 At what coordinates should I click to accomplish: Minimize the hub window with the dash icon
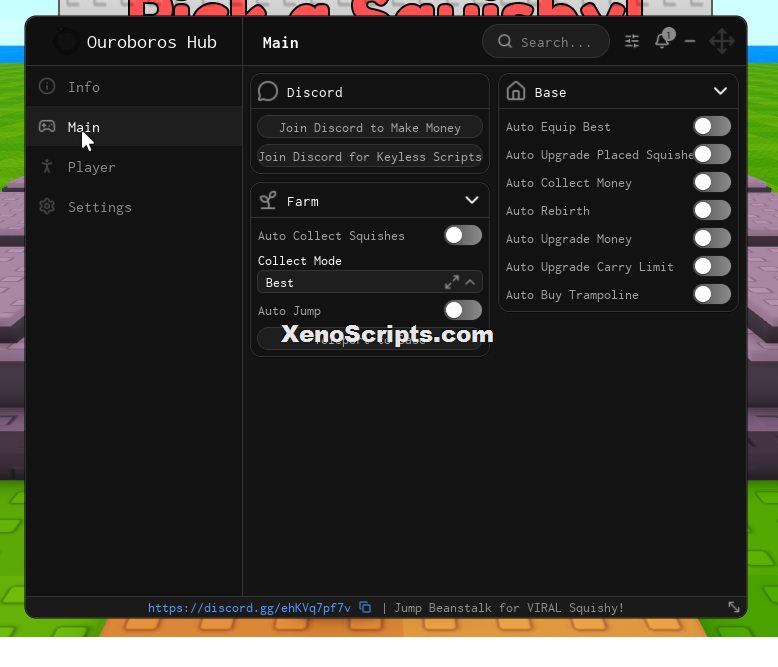click(690, 41)
